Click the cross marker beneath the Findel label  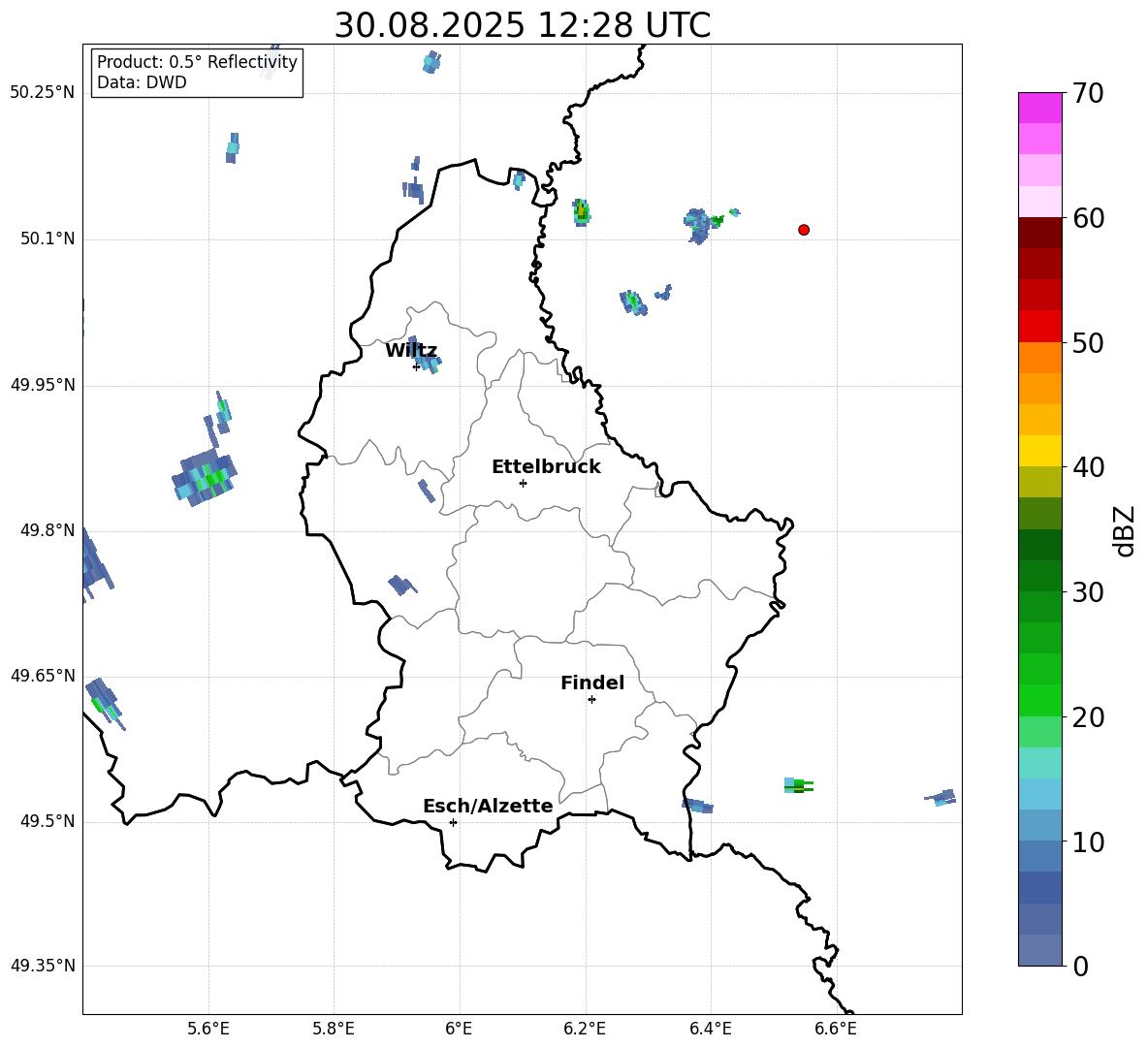(x=591, y=699)
